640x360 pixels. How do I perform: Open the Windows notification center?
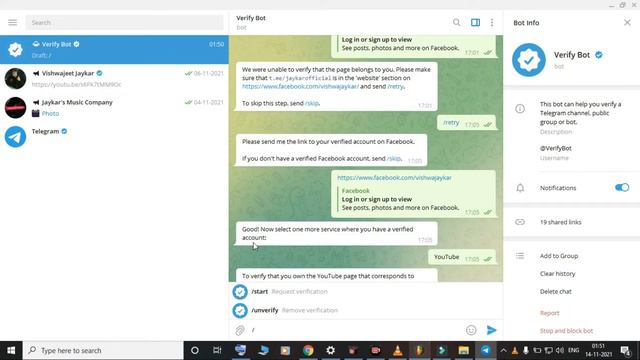pyautogui.click(x=626, y=350)
